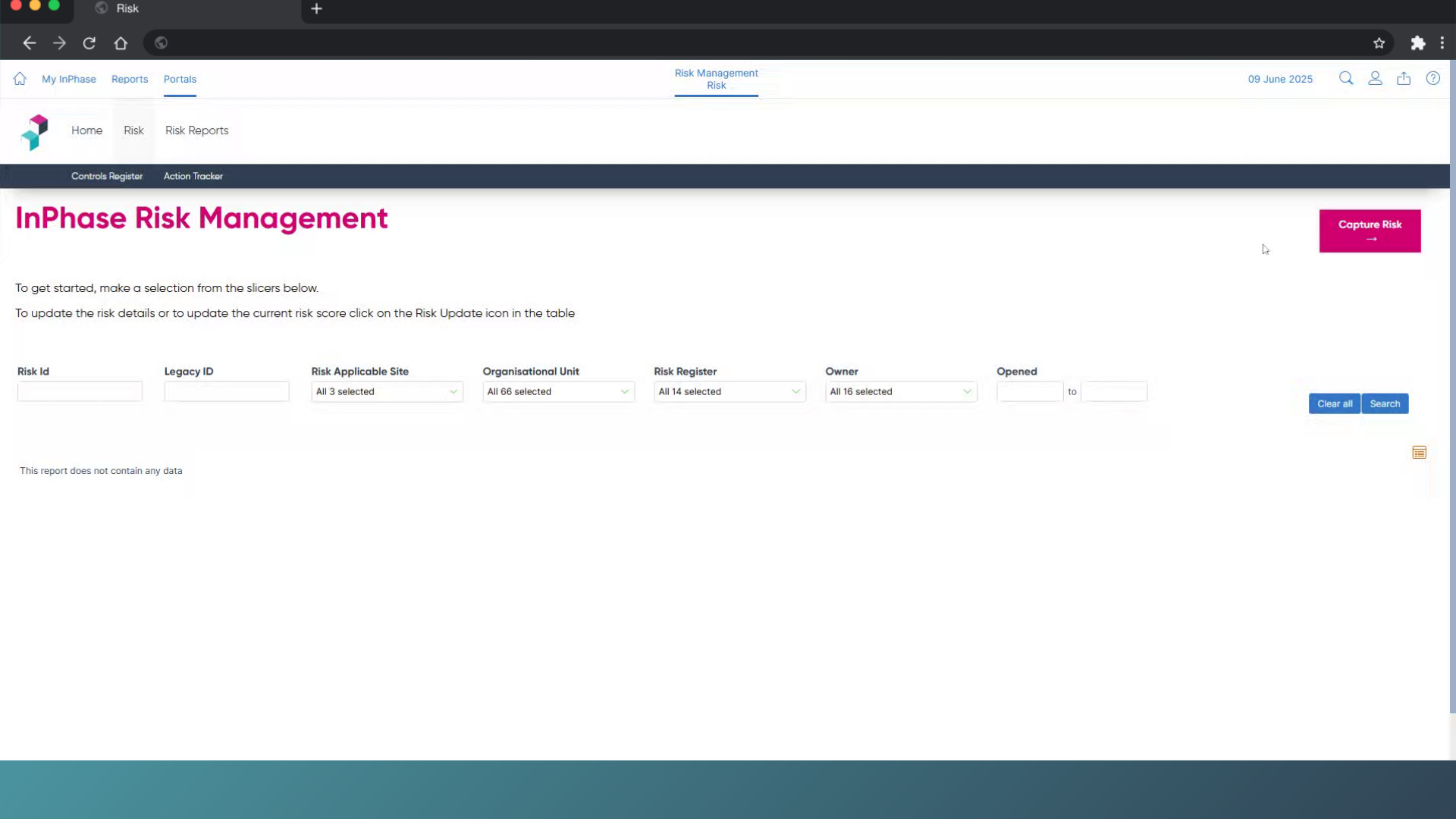Click the InPhase cube logo
The image size is (1456, 819).
click(x=35, y=132)
